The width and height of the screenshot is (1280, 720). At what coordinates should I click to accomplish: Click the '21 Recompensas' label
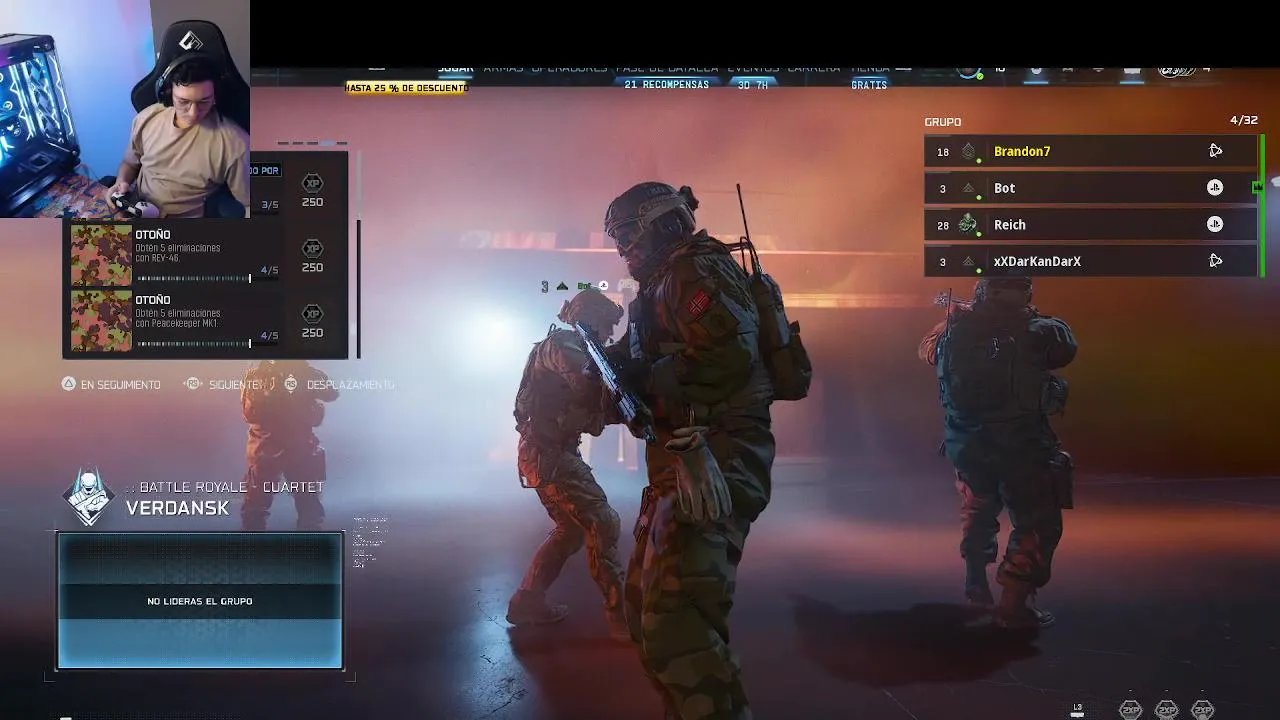click(x=666, y=85)
